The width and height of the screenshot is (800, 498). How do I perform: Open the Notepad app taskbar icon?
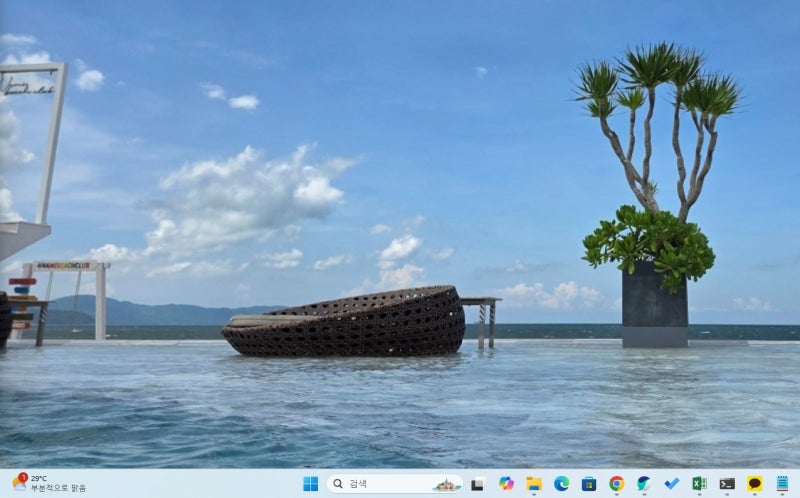pyautogui.click(x=782, y=484)
